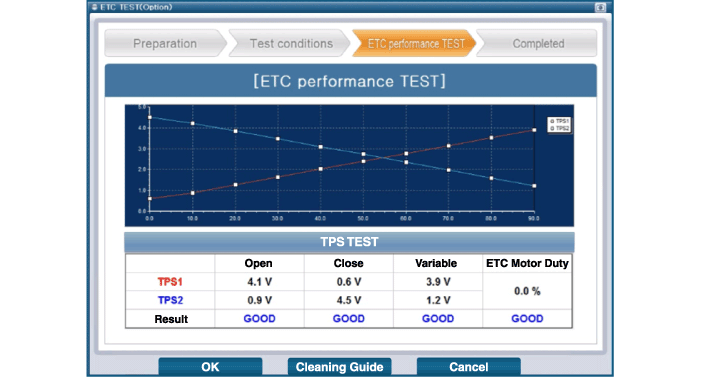Cancel the ETC test
The height and width of the screenshot is (377, 701).
pos(469,367)
